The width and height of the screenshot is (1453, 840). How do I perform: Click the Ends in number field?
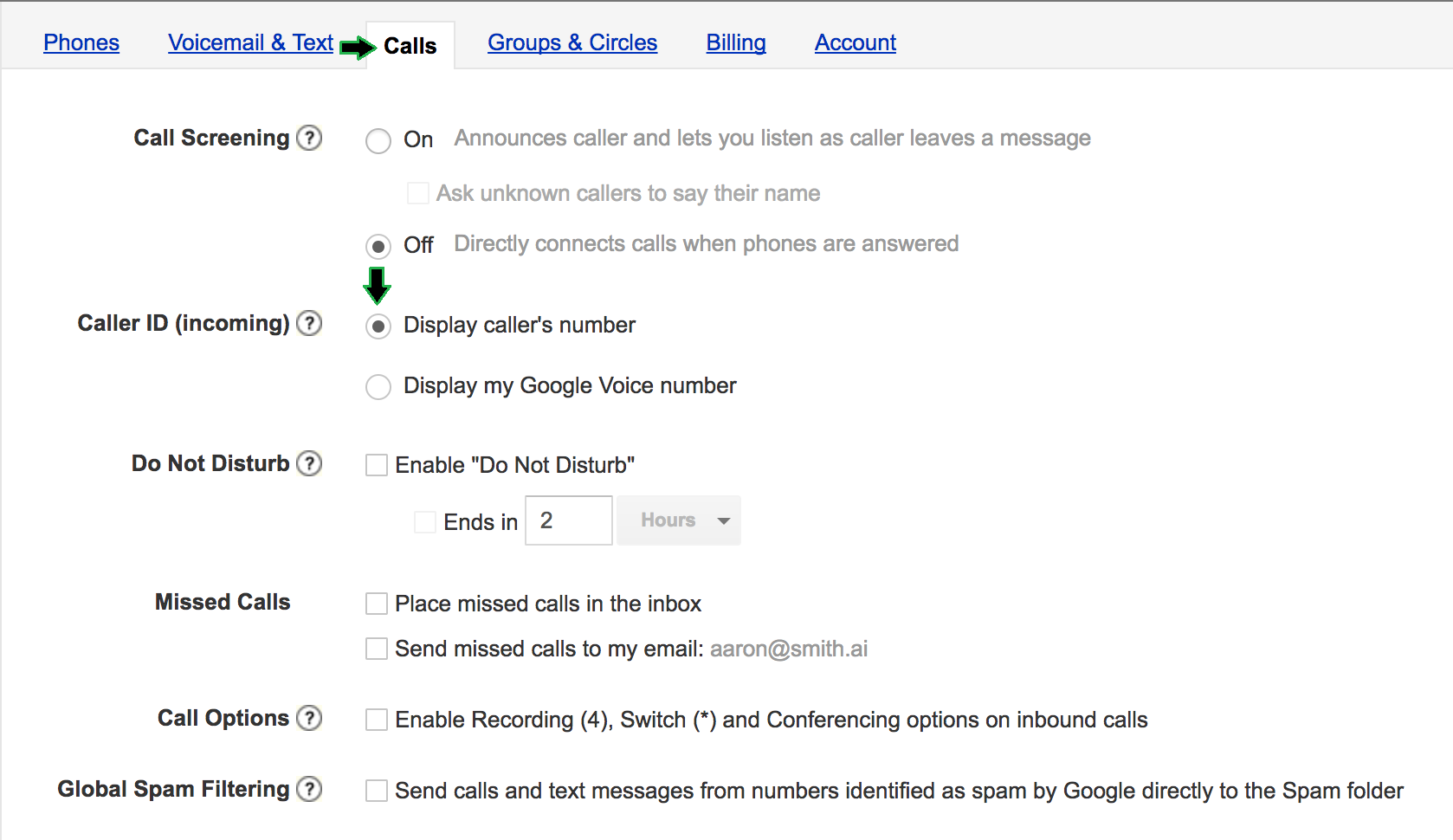(x=569, y=520)
